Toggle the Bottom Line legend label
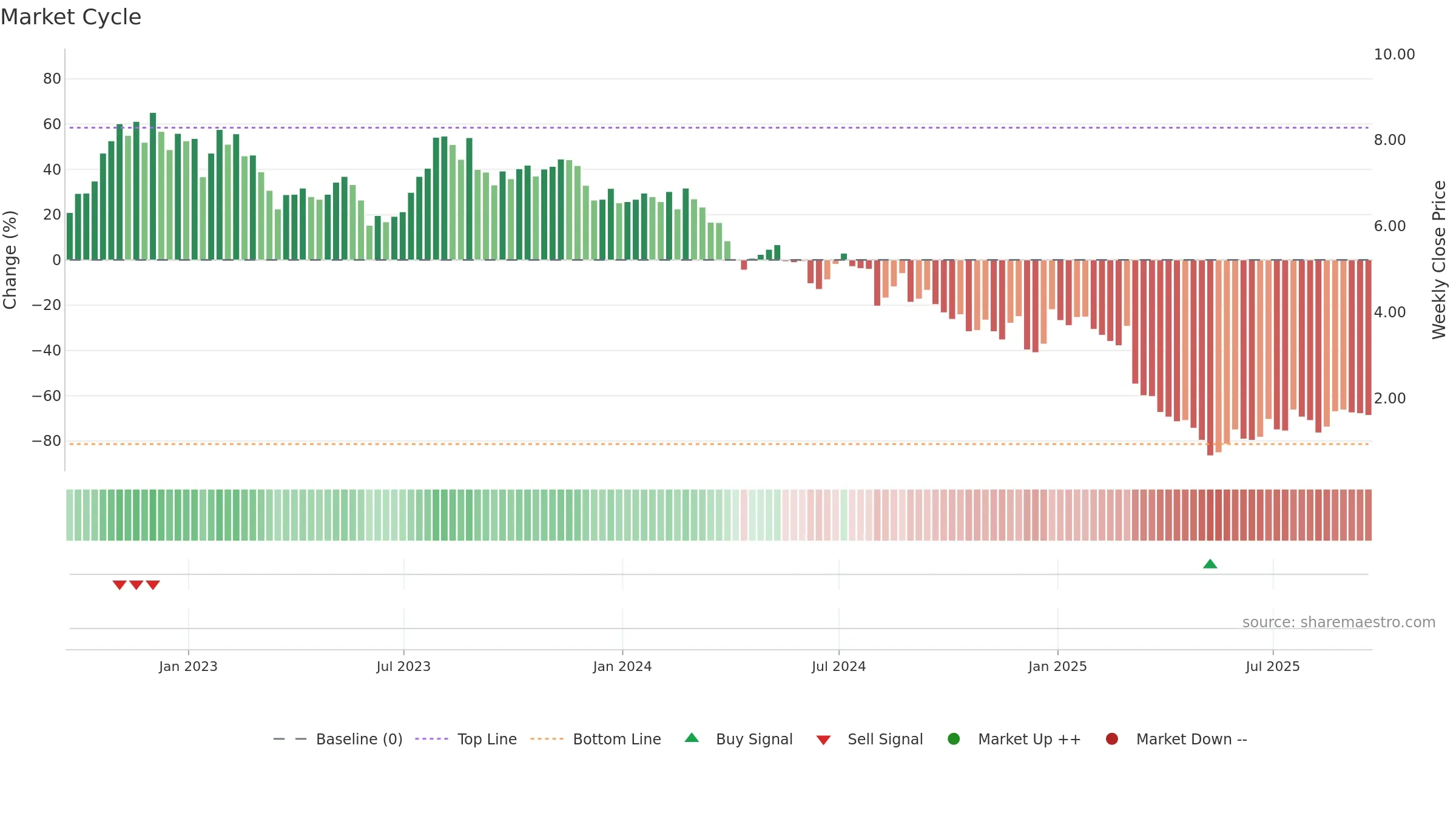Viewport: 1456px width, 819px height. [x=617, y=739]
